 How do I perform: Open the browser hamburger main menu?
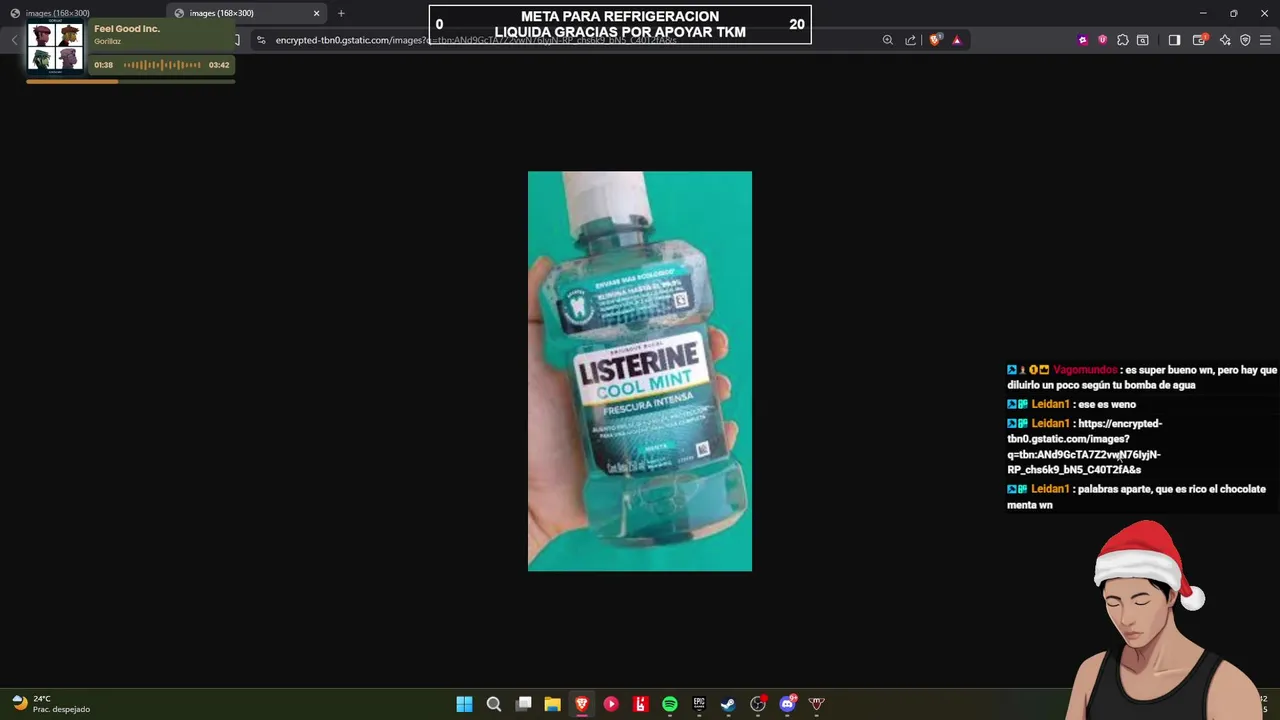1265,40
